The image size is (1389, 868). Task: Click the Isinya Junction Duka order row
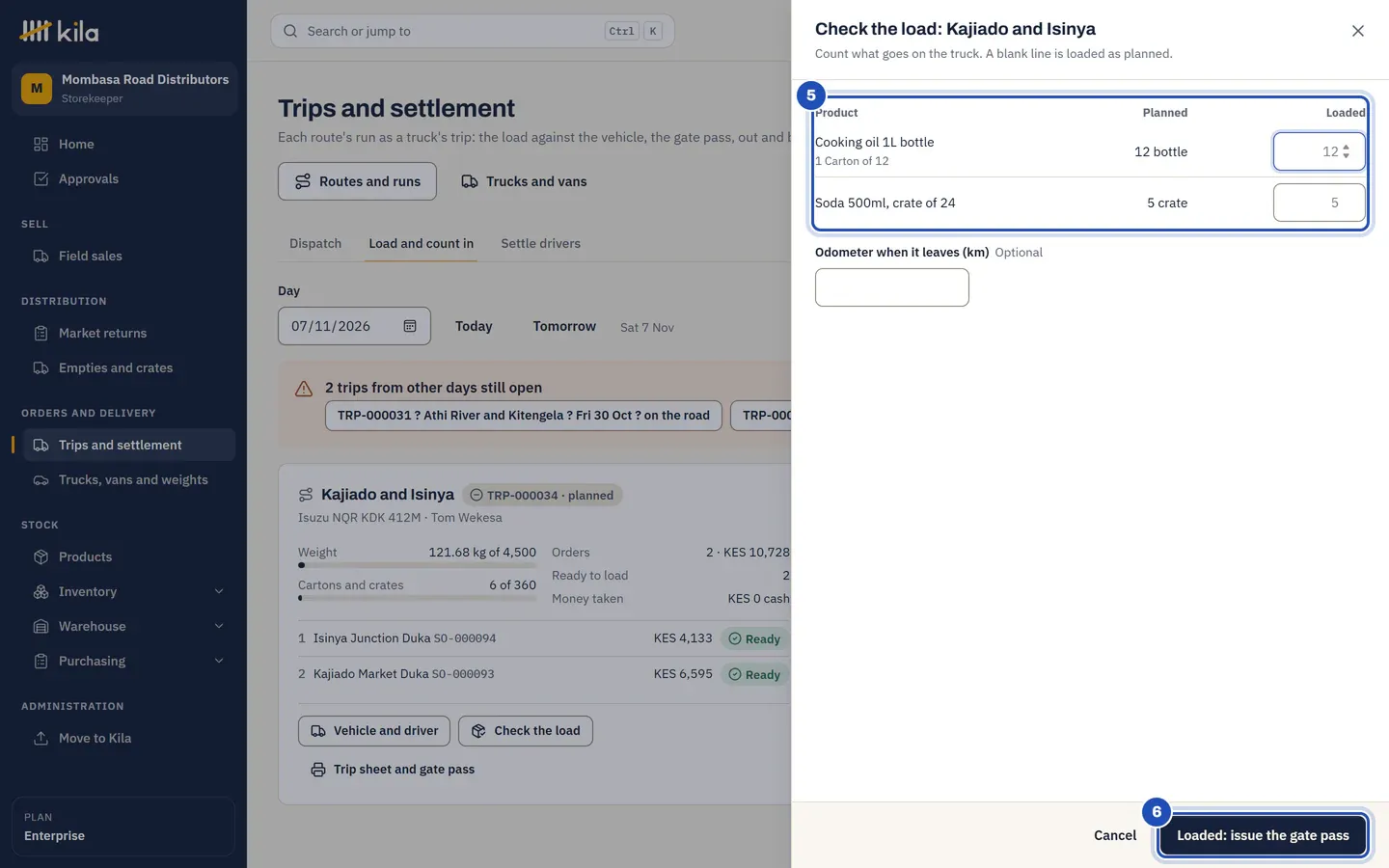[x=544, y=638]
